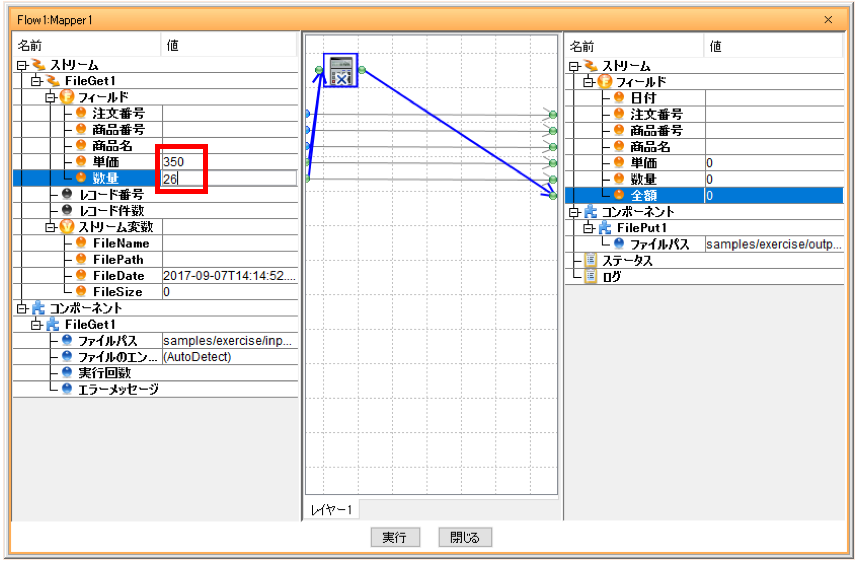Click the samples/exercise/inp... file path value

point(228,341)
